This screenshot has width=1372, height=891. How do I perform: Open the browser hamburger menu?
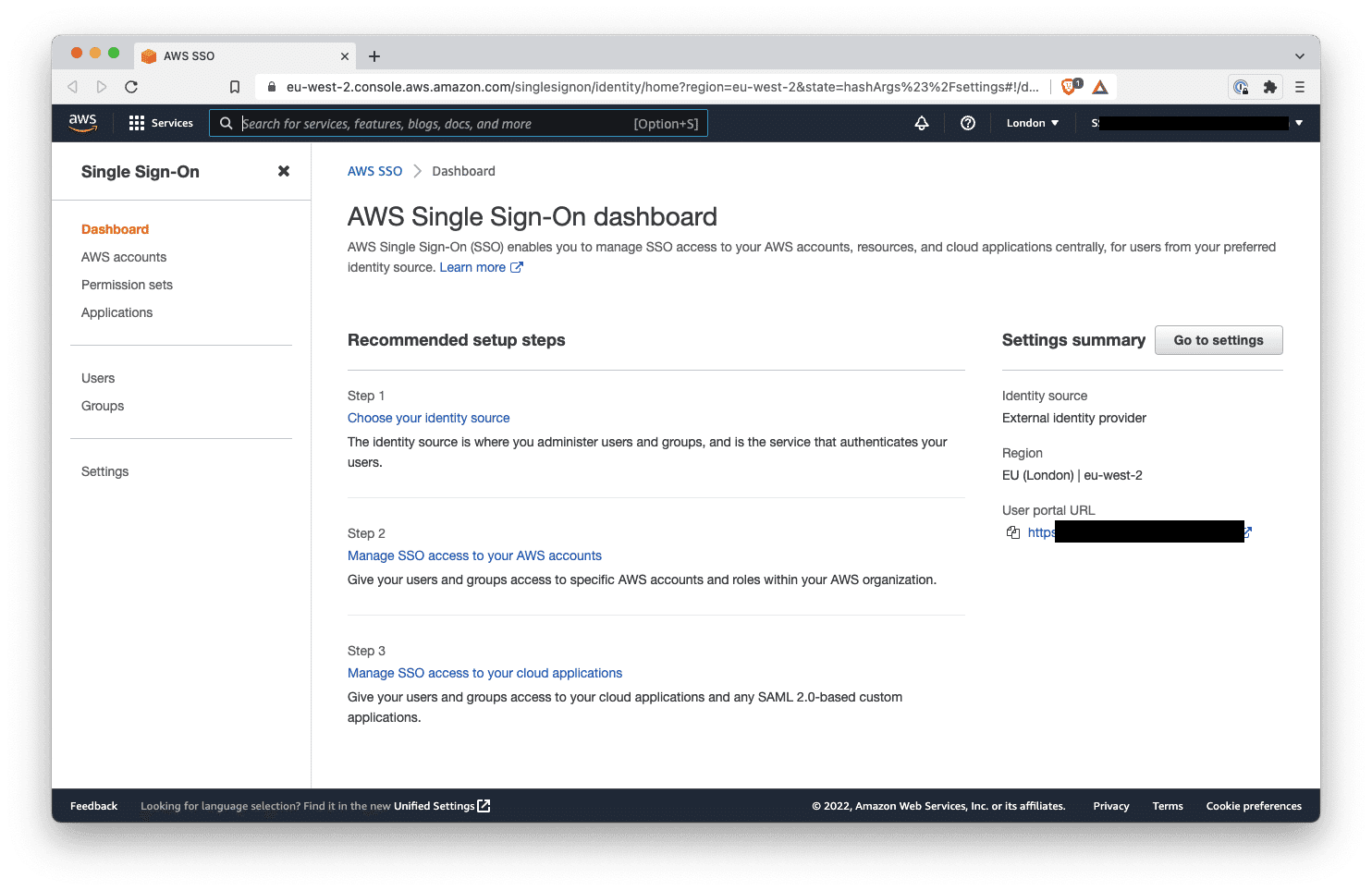tap(1300, 87)
